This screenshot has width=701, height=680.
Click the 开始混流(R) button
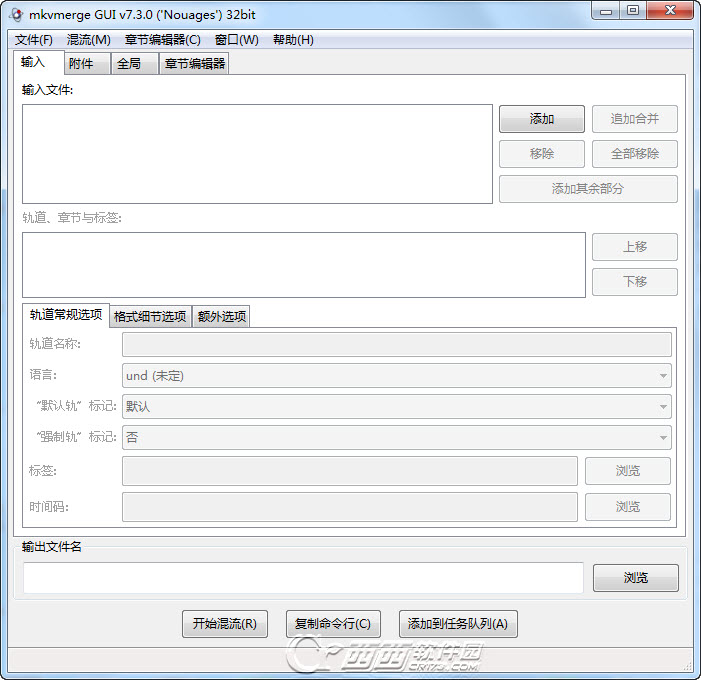(225, 624)
